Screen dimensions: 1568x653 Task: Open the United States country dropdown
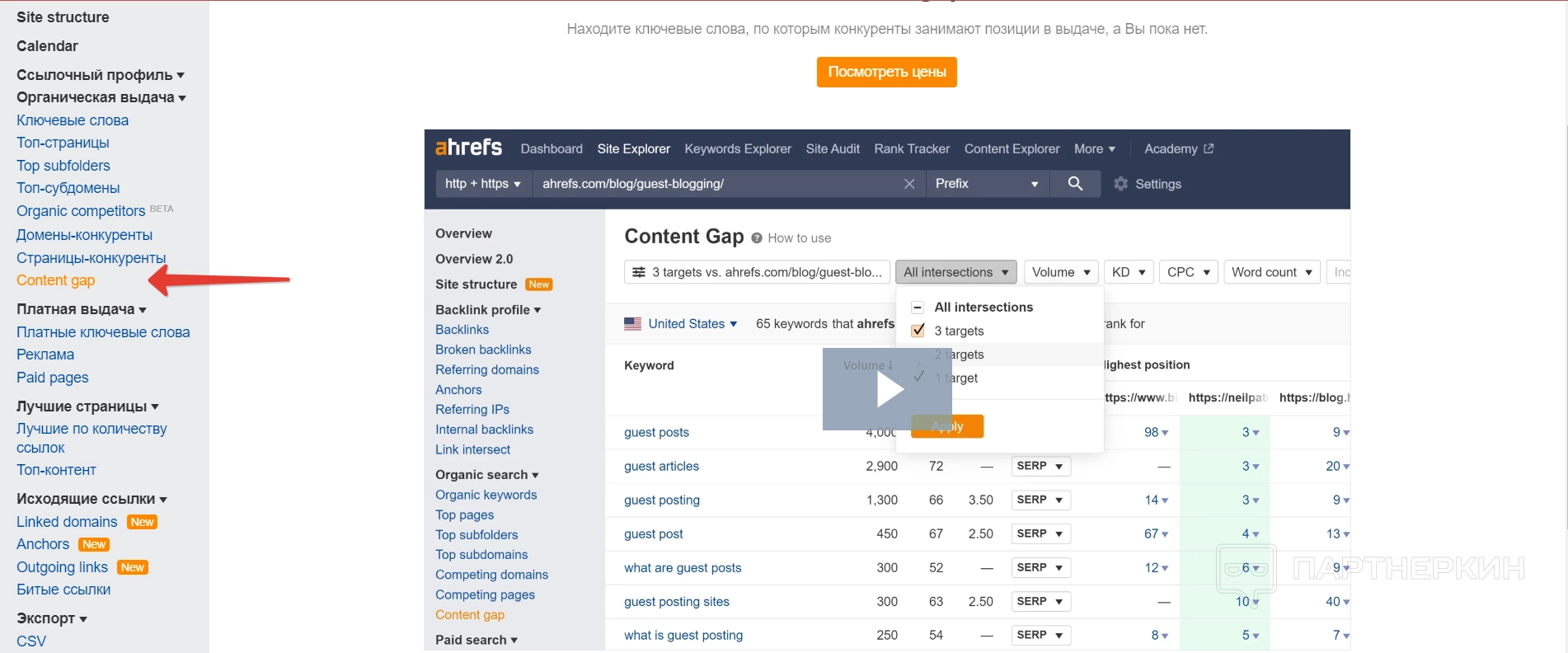pyautogui.click(x=692, y=324)
